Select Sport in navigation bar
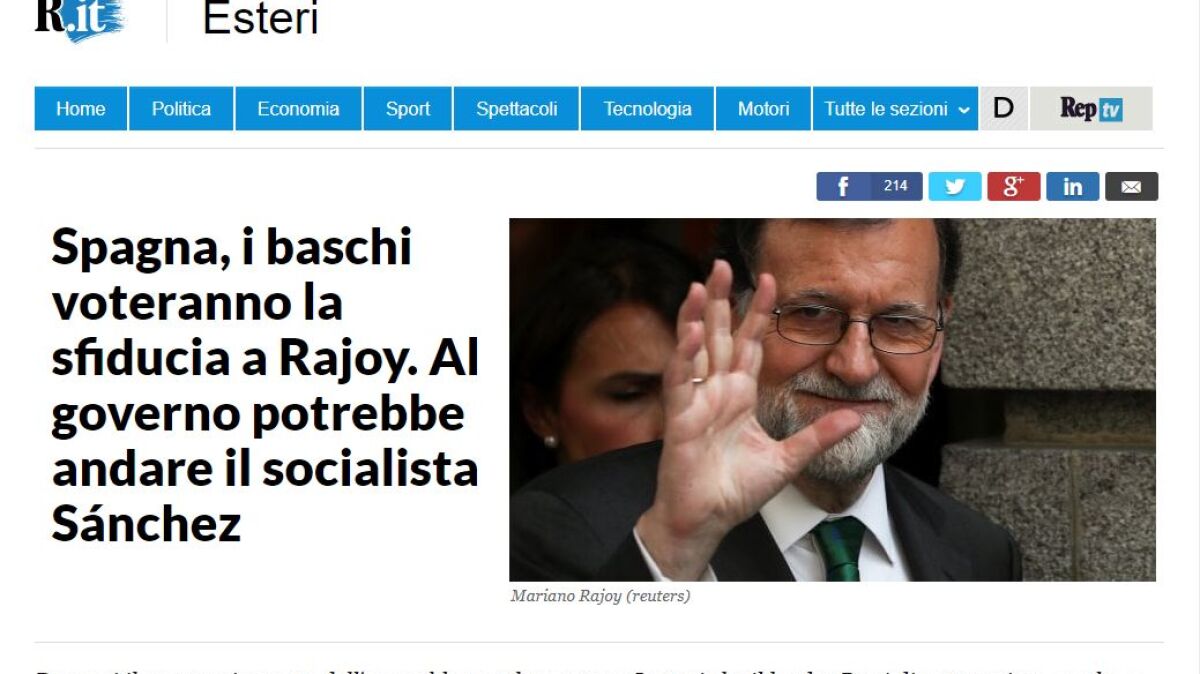This screenshot has height=674, width=1200. pyautogui.click(x=408, y=109)
